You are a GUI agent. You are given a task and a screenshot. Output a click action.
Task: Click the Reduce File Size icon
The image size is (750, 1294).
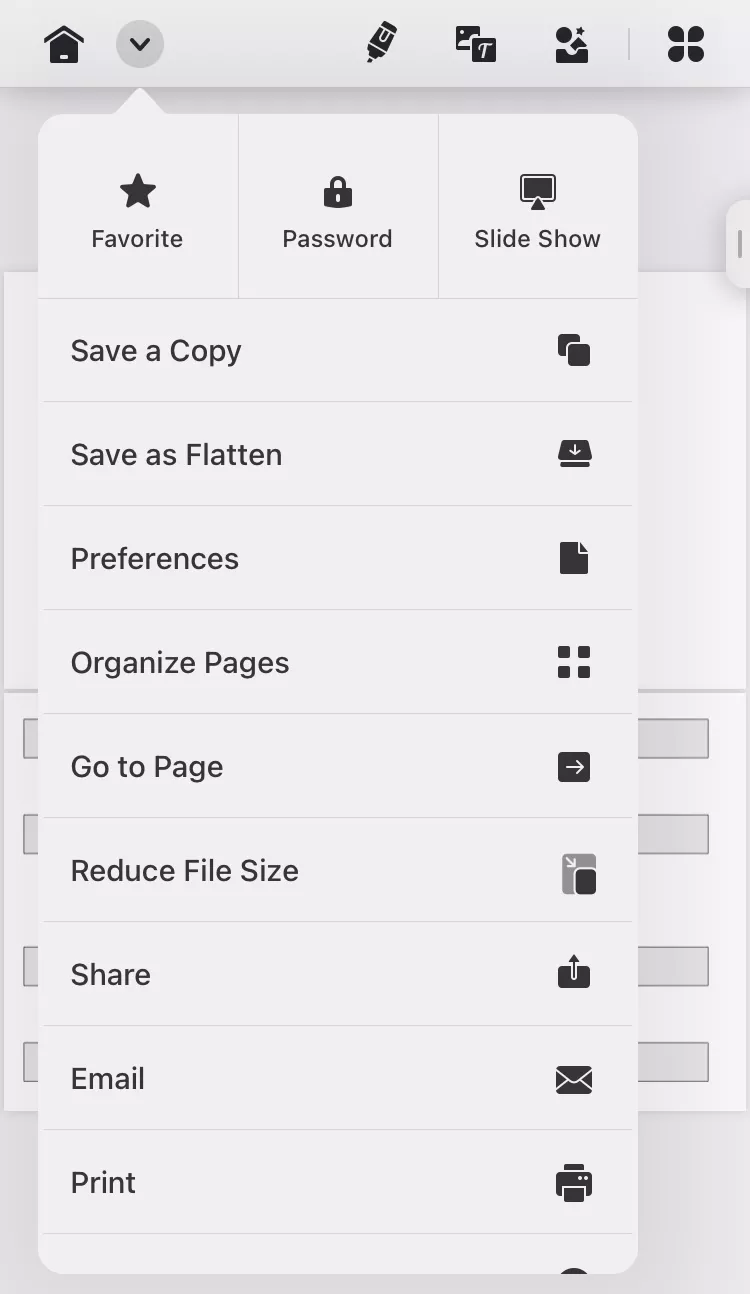(579, 874)
